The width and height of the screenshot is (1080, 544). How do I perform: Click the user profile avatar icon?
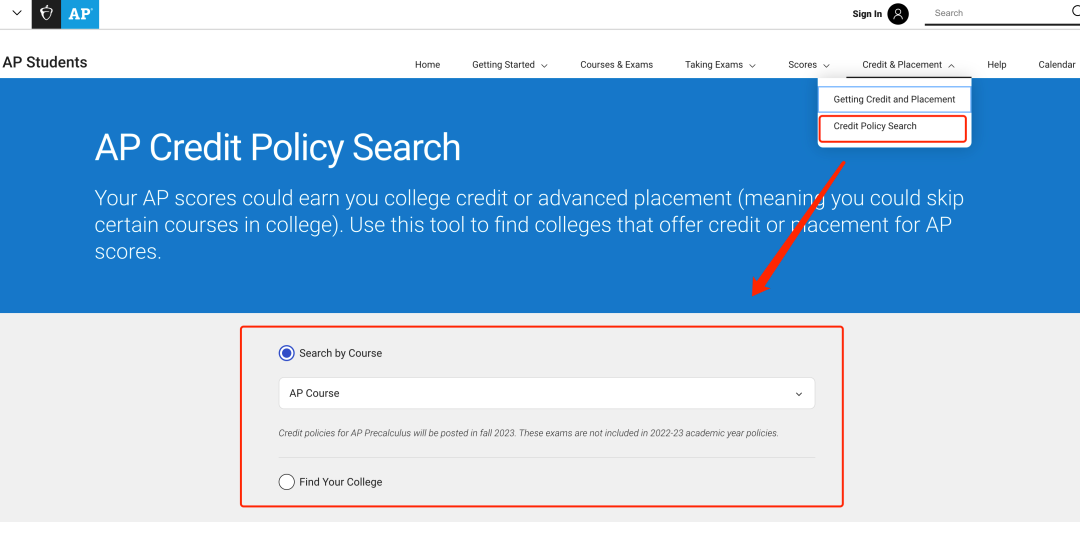[898, 14]
